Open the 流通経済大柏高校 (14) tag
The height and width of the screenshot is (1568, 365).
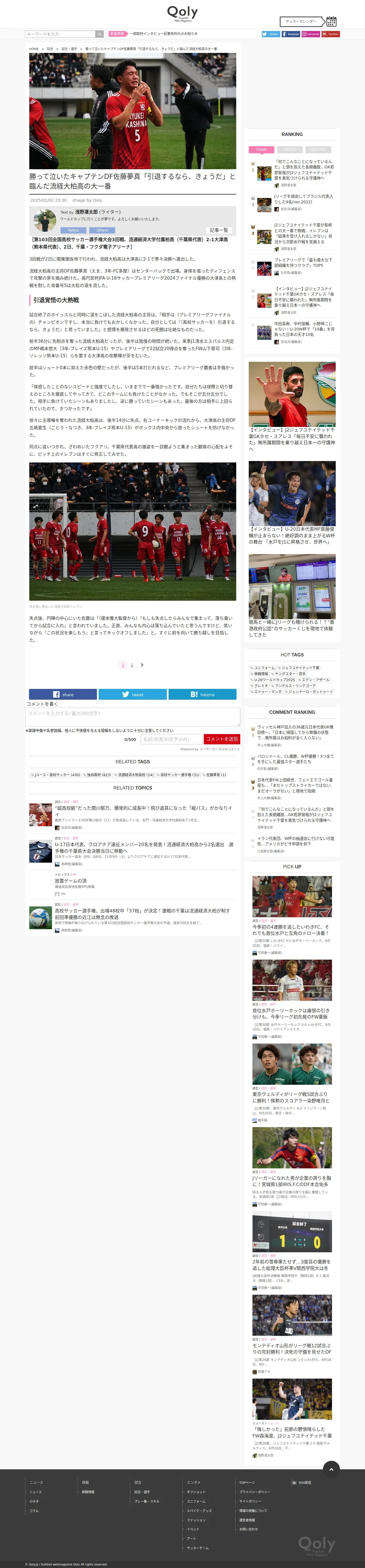click(x=134, y=775)
